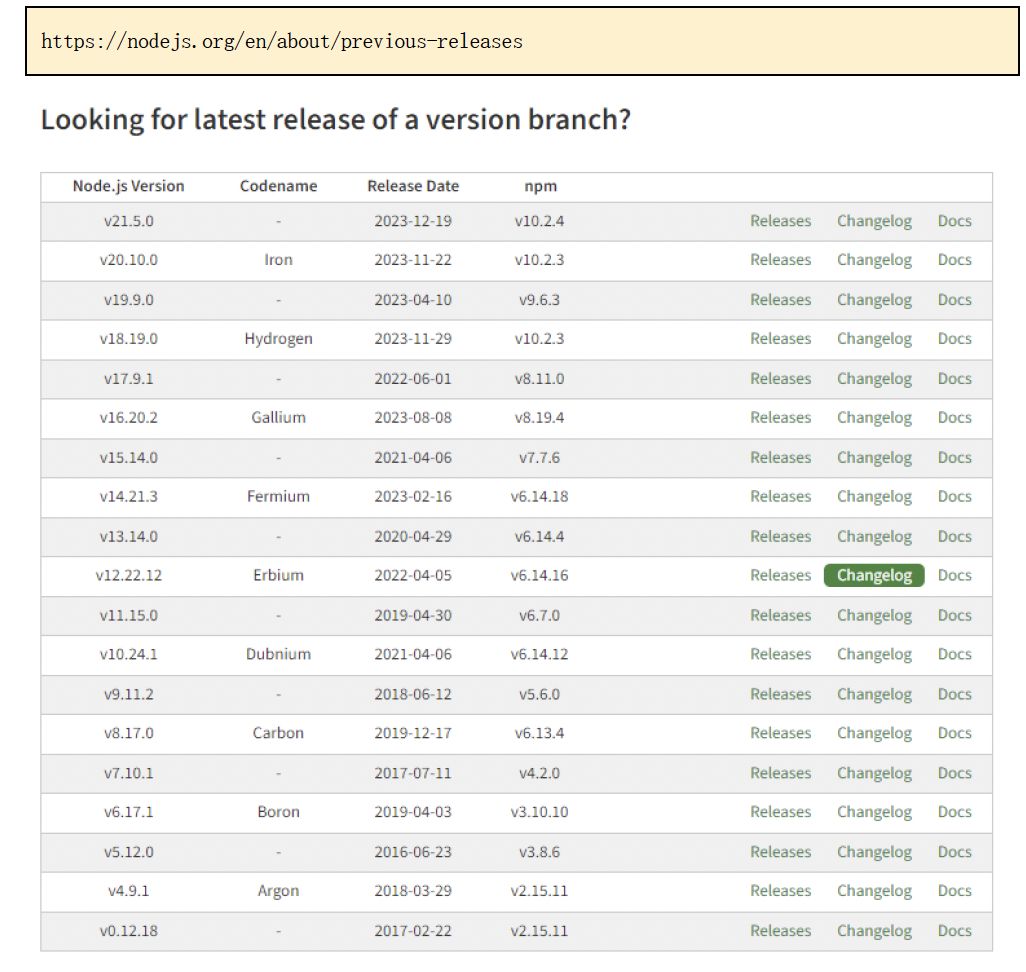This screenshot has width=1026, height=972.
Task: Select the 2023-12-19 release date cell
Action: pos(413,221)
